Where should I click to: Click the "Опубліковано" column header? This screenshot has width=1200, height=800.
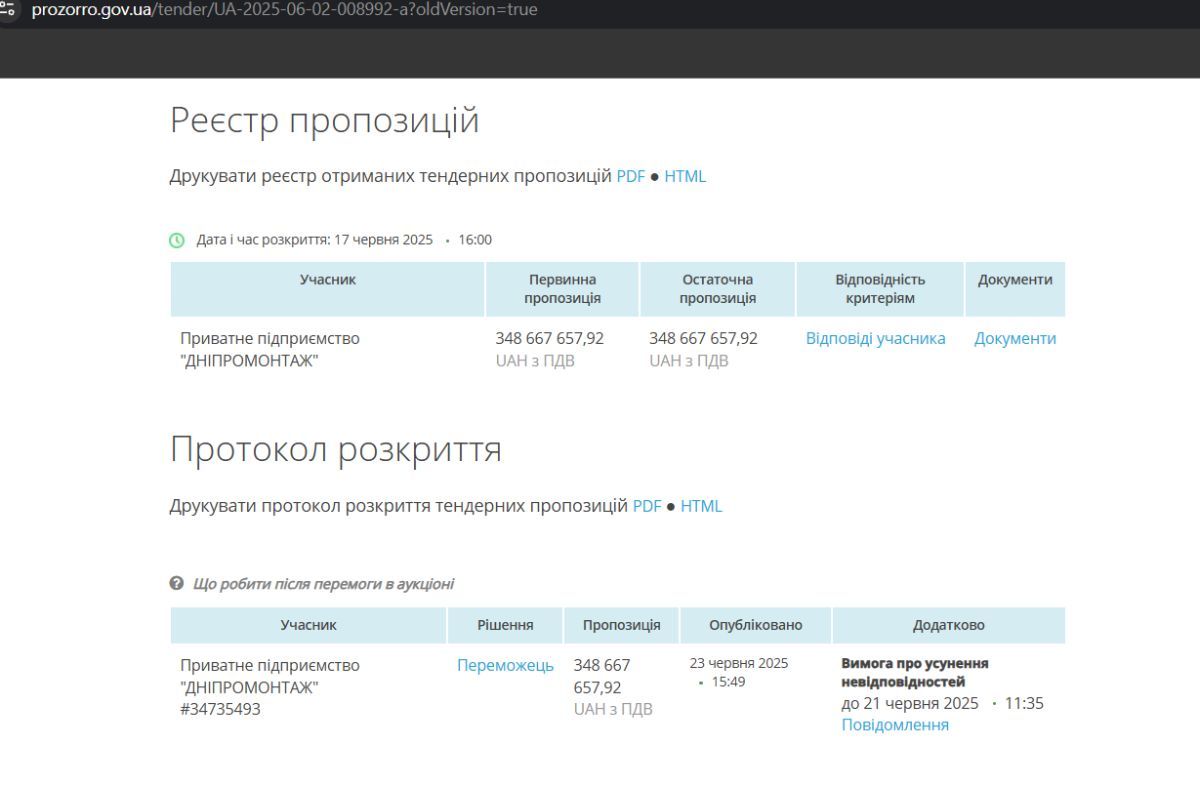(x=755, y=625)
